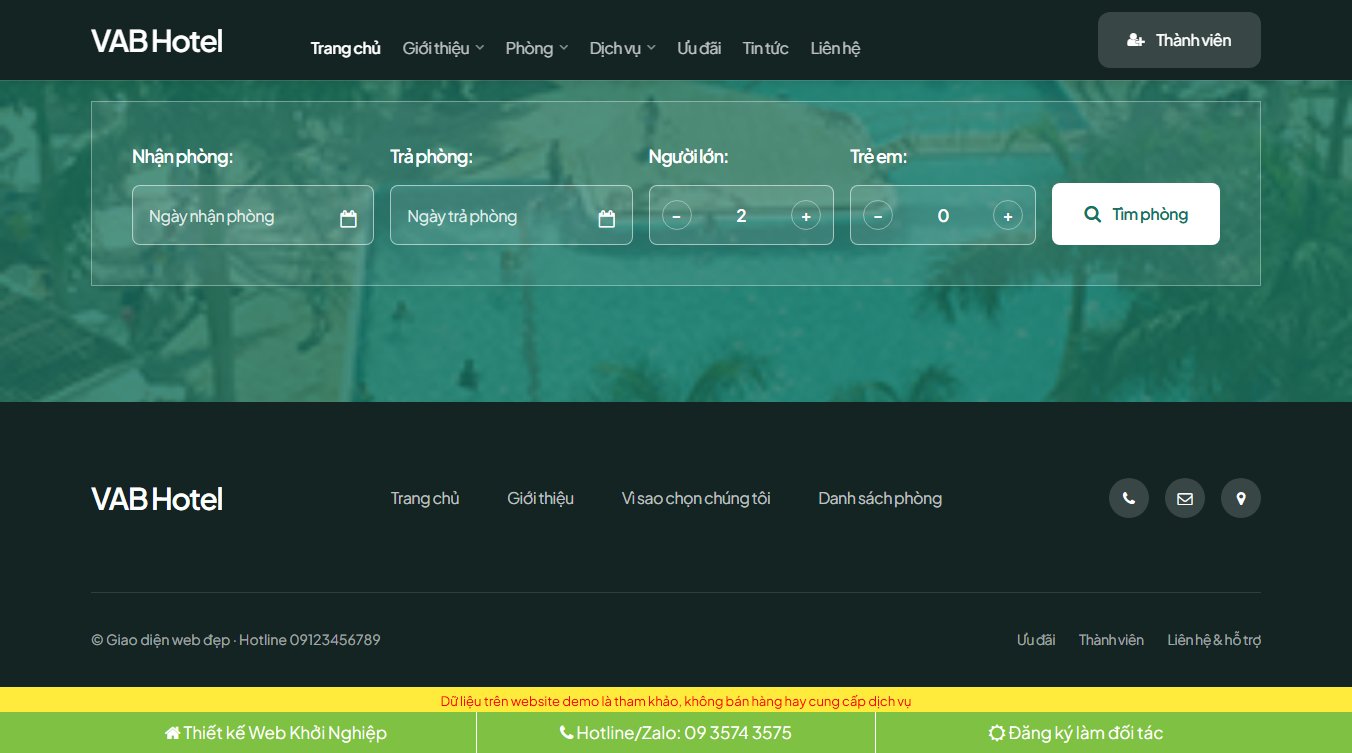Click Thiết kế Web Khởi Nghiệp bar link
Image resolution: width=1352 pixels, height=753 pixels.
pos(276,733)
